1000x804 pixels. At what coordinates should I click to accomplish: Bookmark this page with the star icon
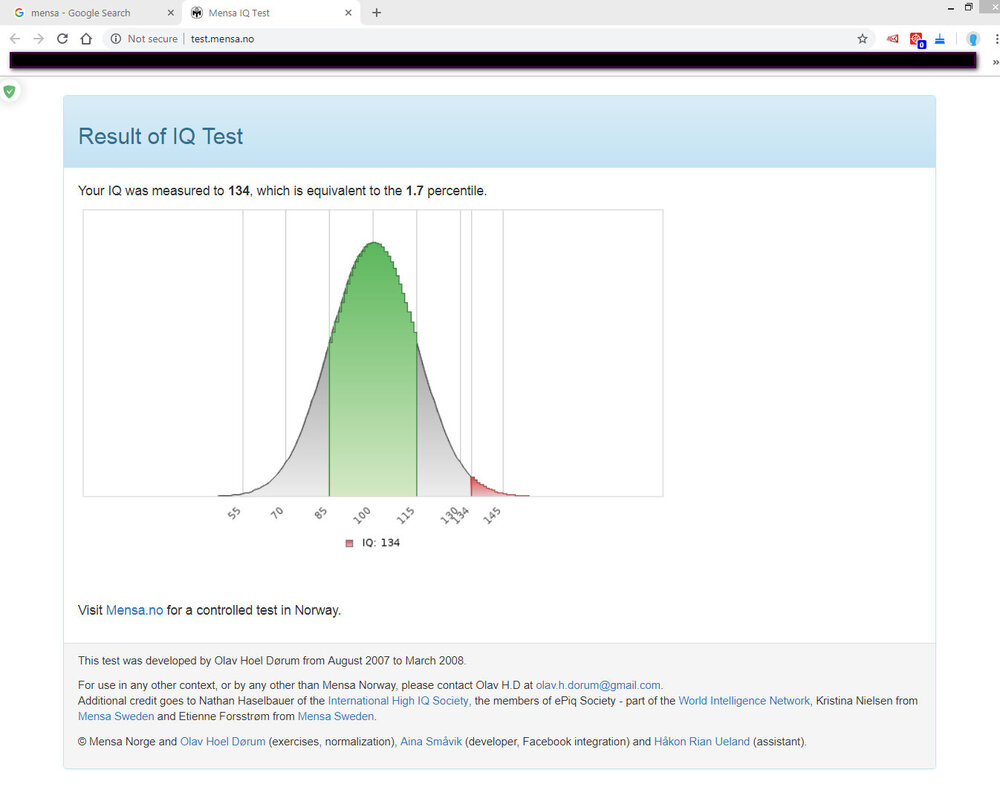(862, 39)
